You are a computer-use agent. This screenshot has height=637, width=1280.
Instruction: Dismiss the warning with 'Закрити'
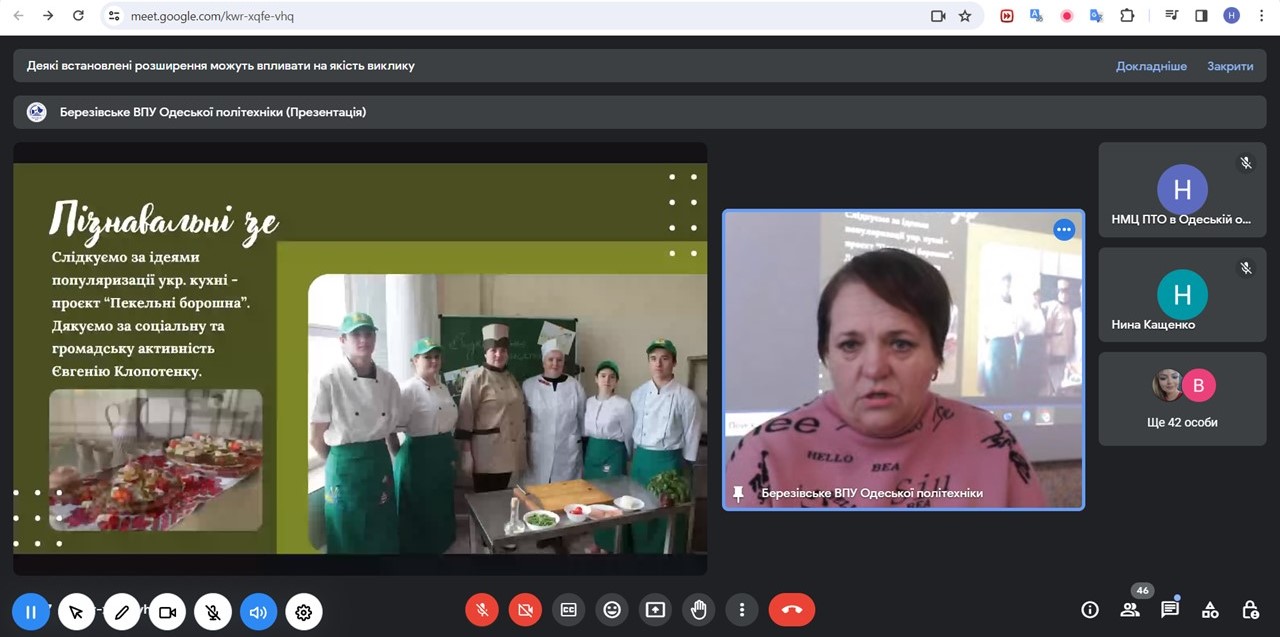[1230, 66]
